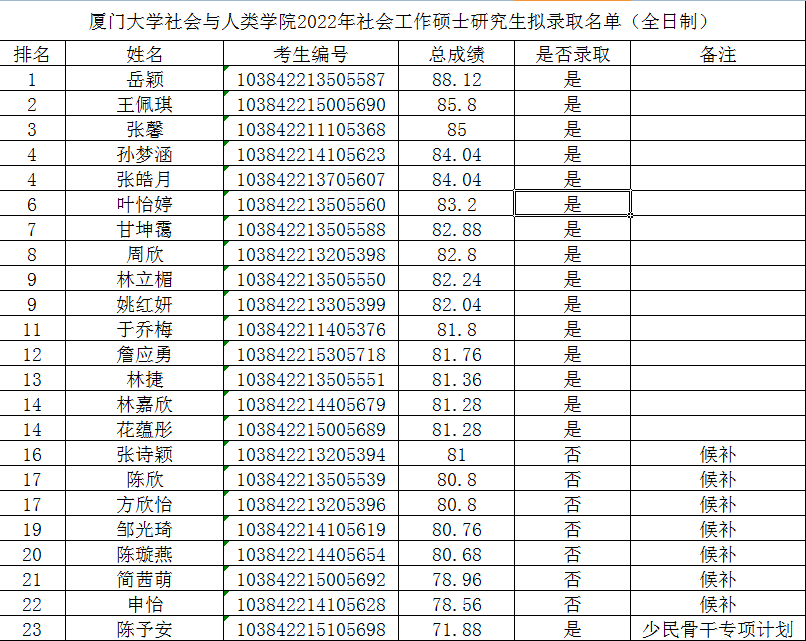Click the 是 cell in 叶怡婷's row
This screenshot has height=641, width=806.
click(573, 204)
